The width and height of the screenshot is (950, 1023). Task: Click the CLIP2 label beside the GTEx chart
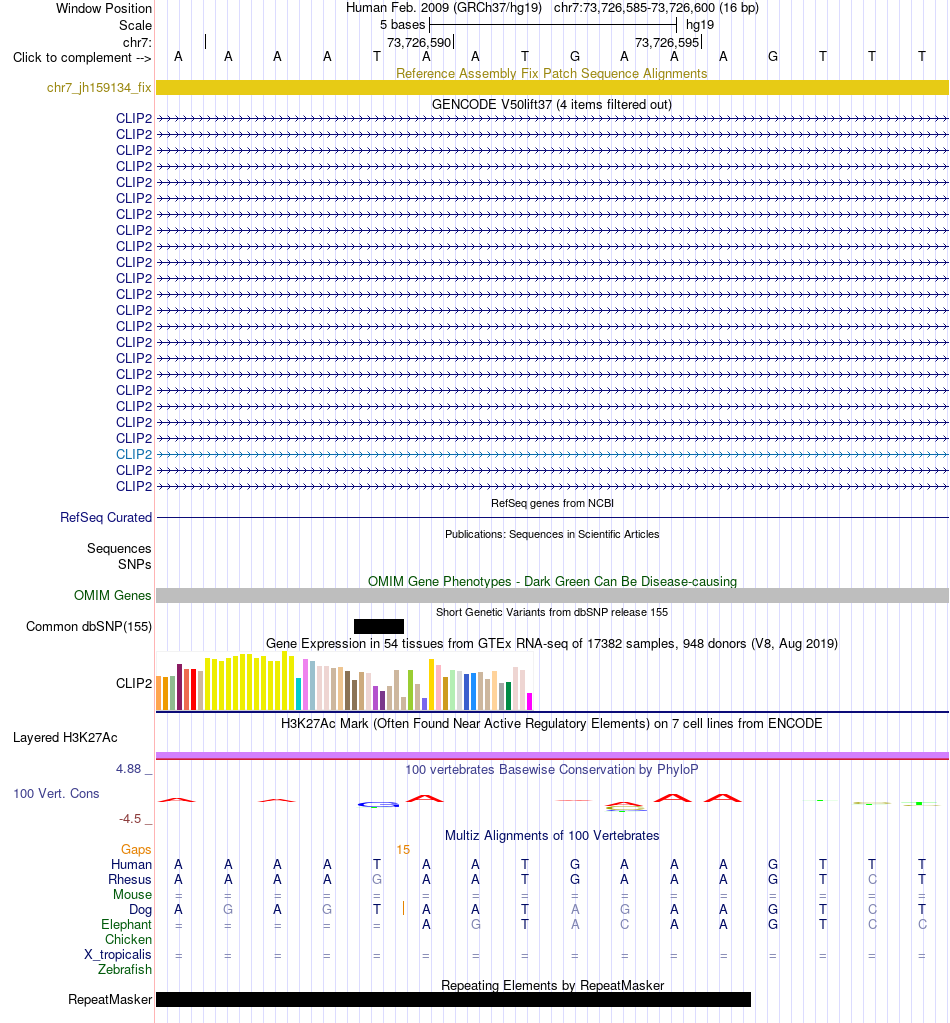pyautogui.click(x=134, y=683)
